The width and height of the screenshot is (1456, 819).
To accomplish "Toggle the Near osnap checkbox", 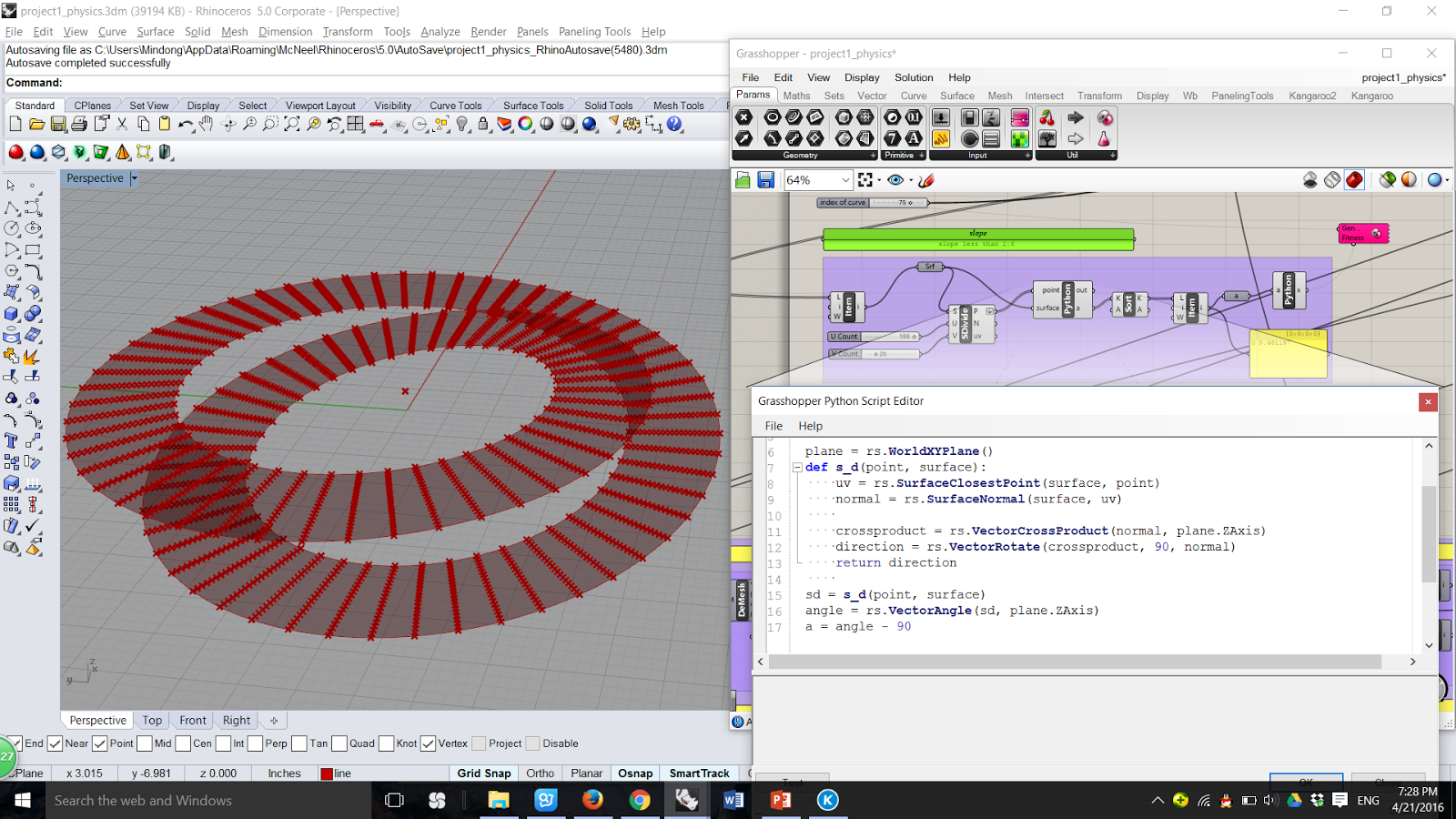I will click(x=55, y=743).
